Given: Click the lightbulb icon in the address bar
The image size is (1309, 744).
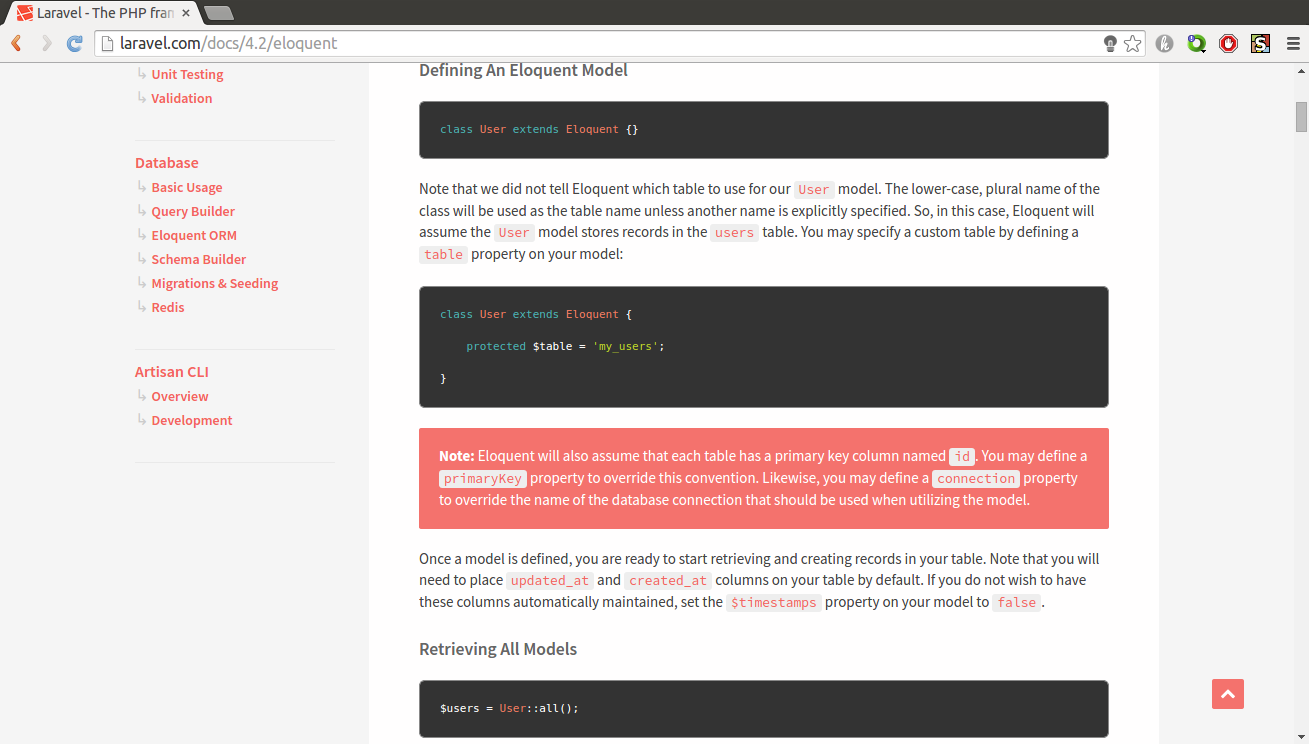Looking at the screenshot, I should 1110,44.
